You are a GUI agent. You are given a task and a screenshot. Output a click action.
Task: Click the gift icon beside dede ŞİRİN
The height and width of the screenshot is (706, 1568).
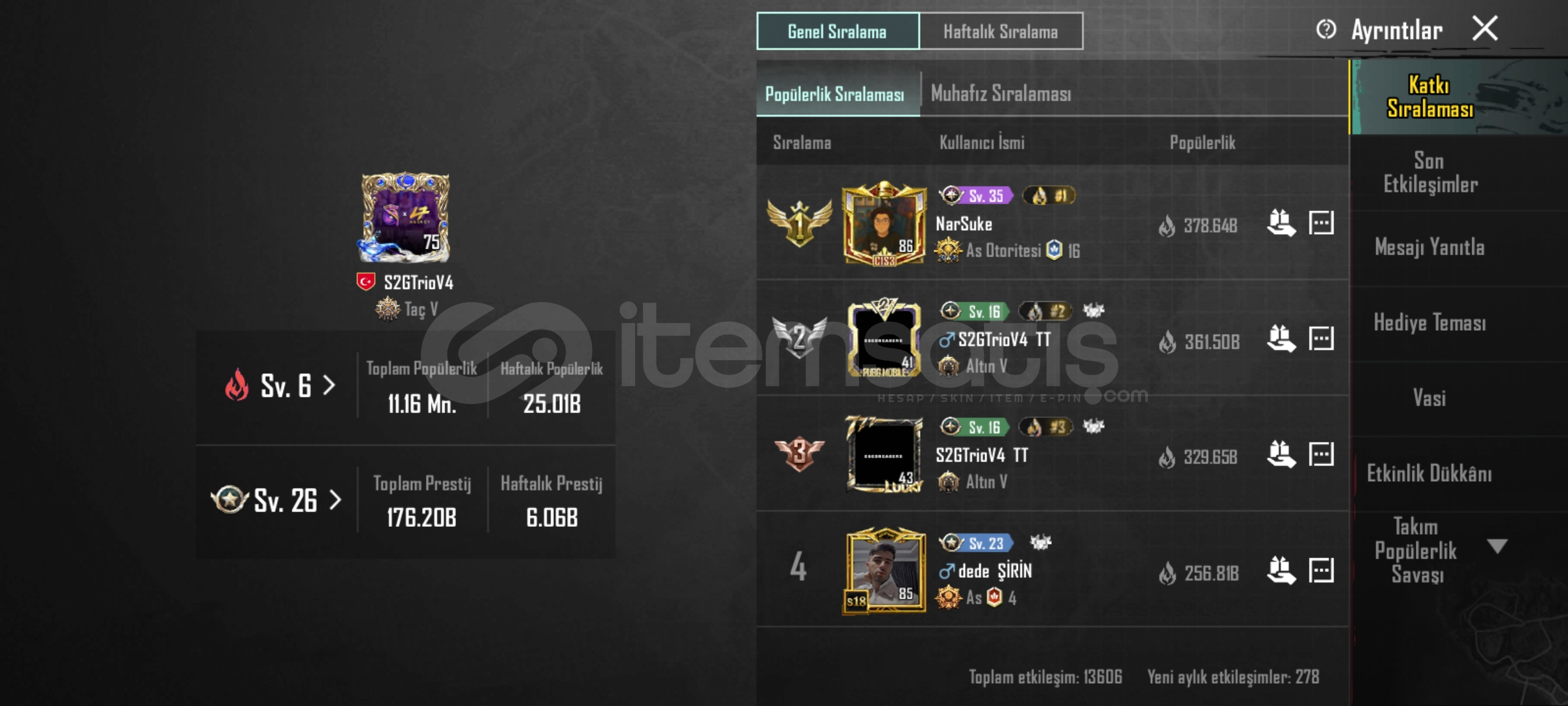1281,570
